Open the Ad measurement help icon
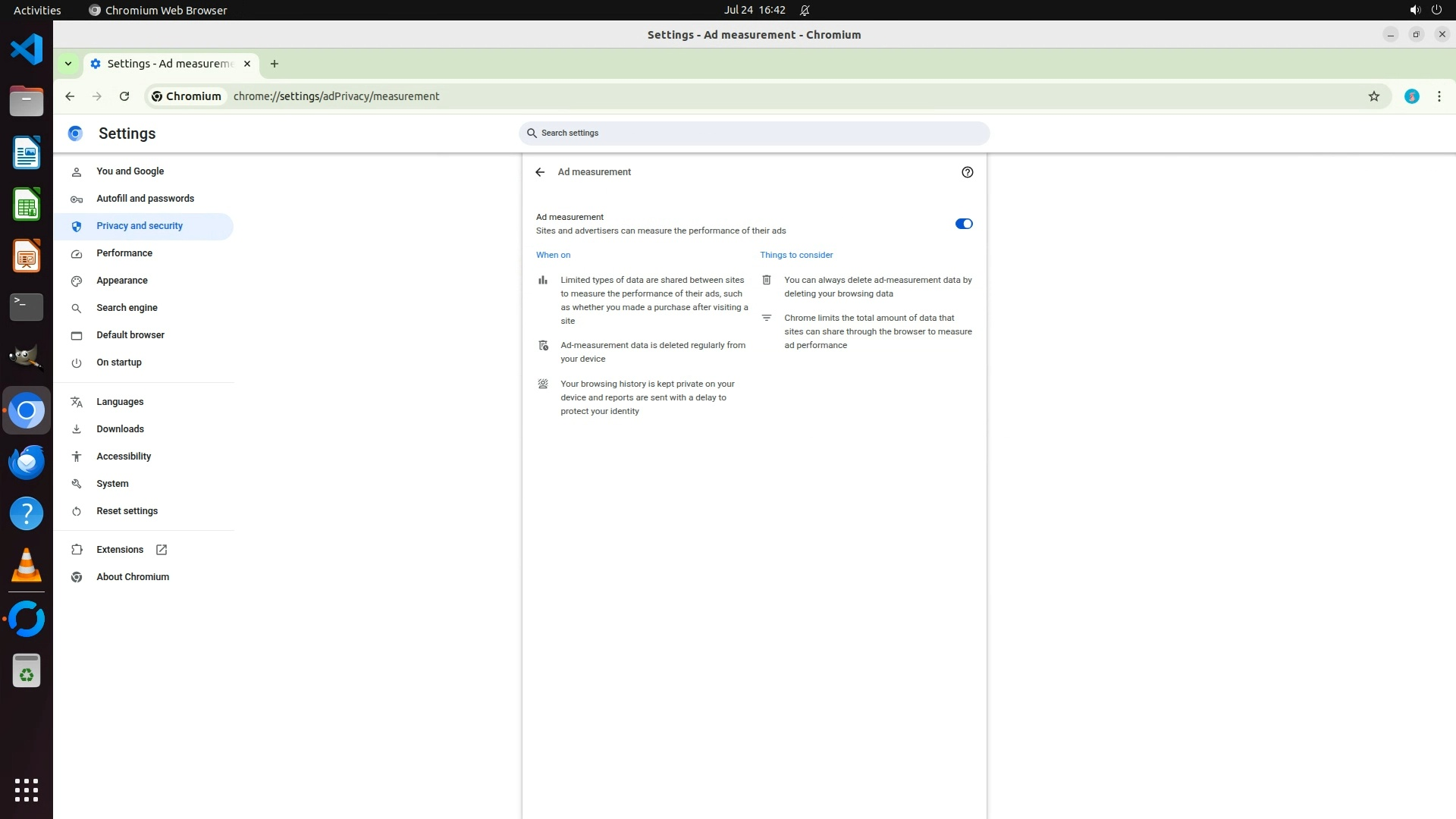The width and height of the screenshot is (1456, 819). (x=967, y=172)
